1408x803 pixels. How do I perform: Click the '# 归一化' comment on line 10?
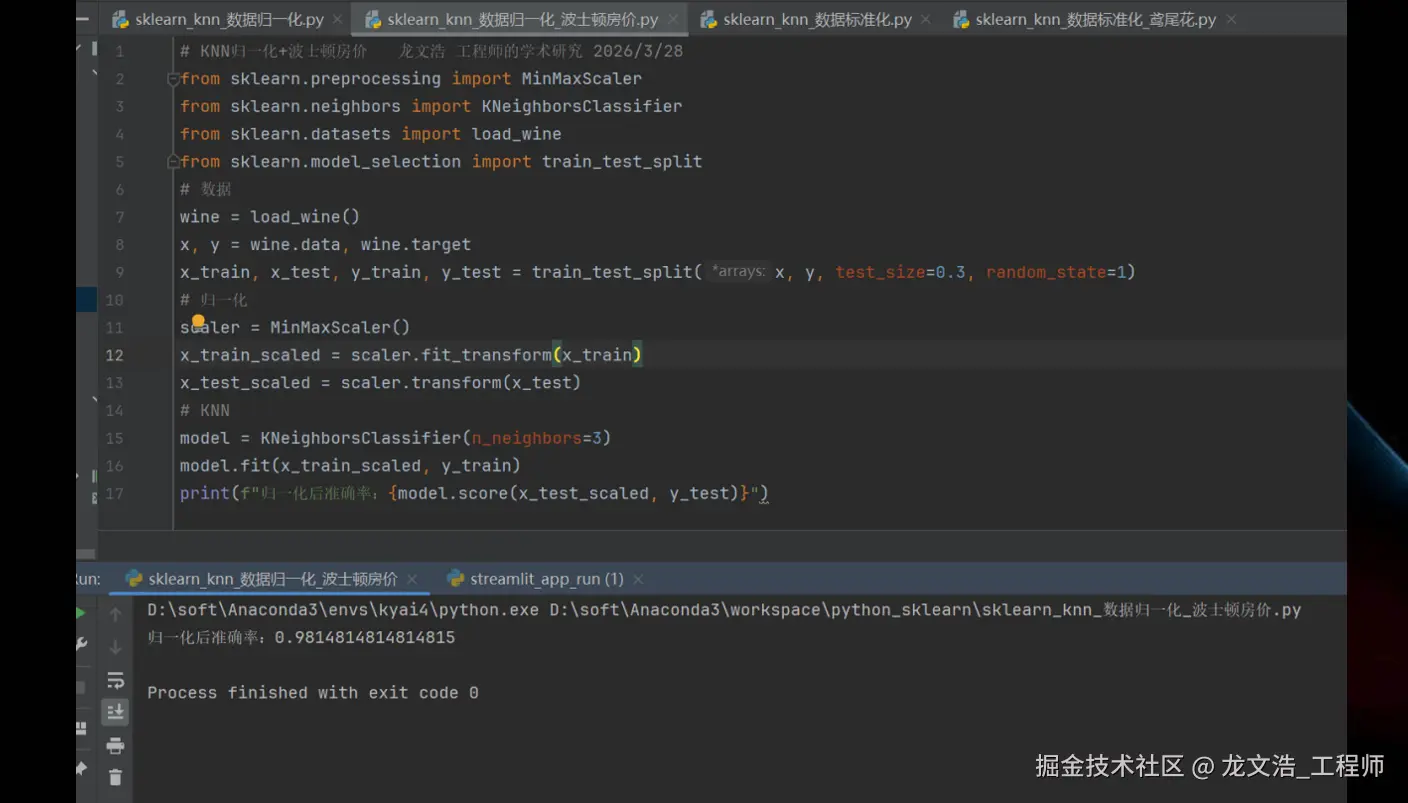213,300
